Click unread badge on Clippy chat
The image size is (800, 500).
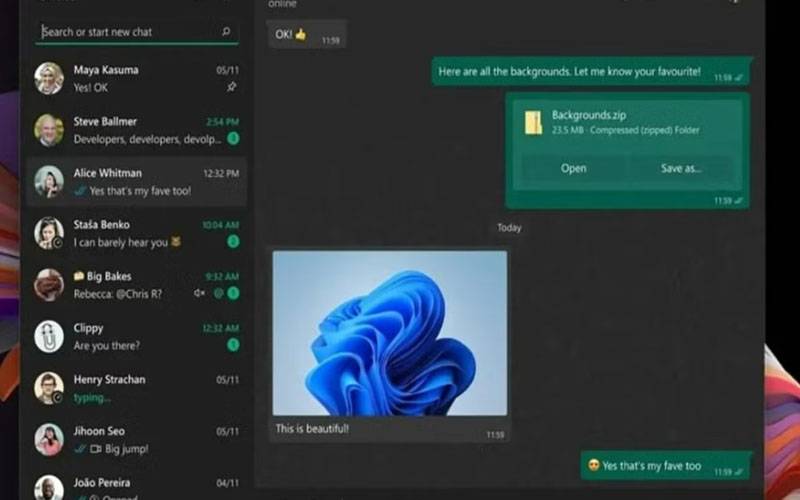click(233, 345)
